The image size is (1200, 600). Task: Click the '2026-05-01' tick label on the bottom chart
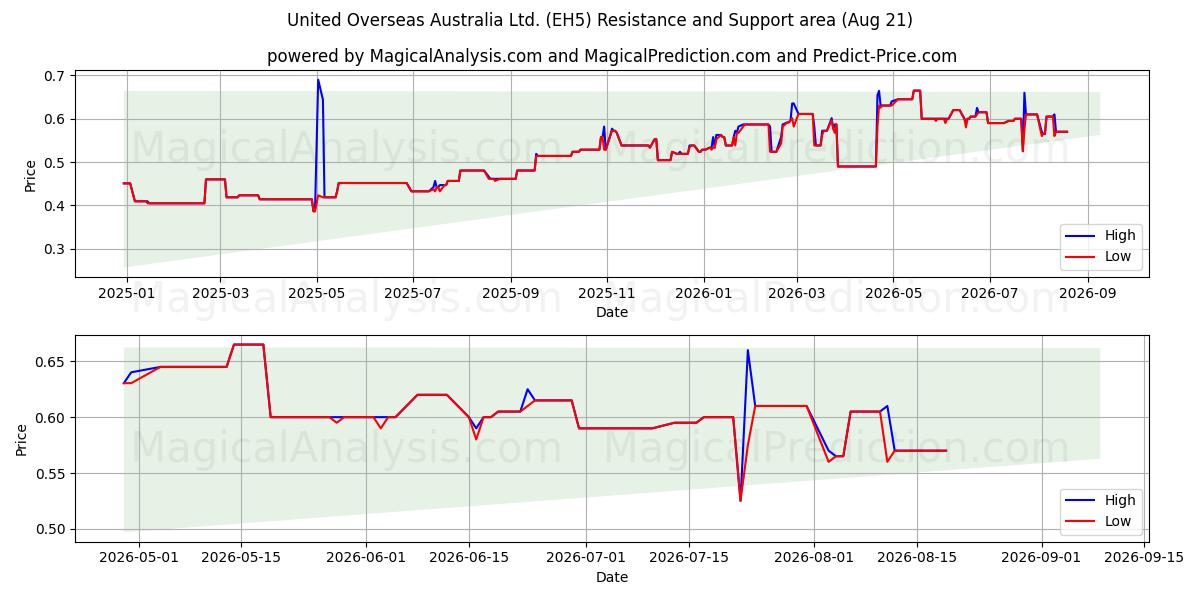[138, 559]
